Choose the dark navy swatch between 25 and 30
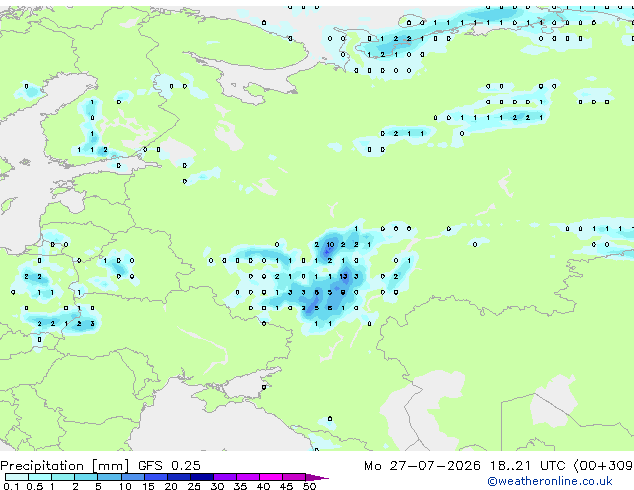The height and width of the screenshot is (490, 634). click(x=202, y=477)
